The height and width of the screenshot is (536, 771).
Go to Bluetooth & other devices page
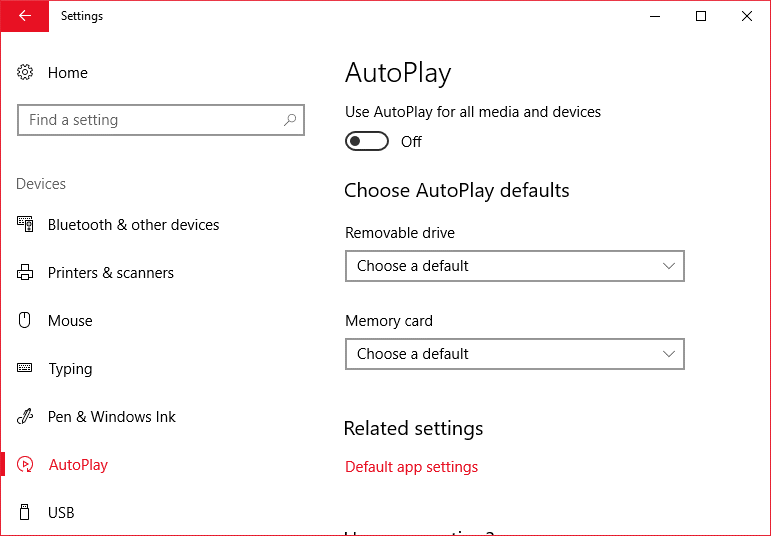(x=133, y=225)
